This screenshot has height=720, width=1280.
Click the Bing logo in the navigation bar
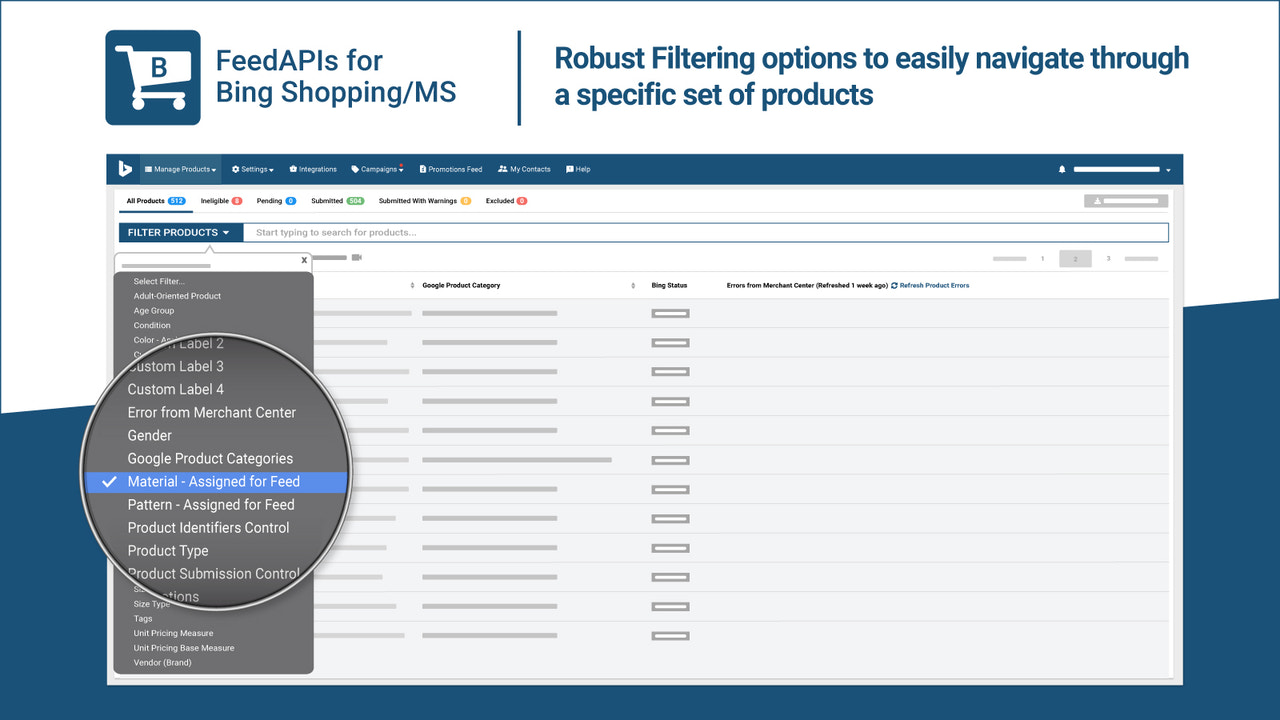click(124, 168)
